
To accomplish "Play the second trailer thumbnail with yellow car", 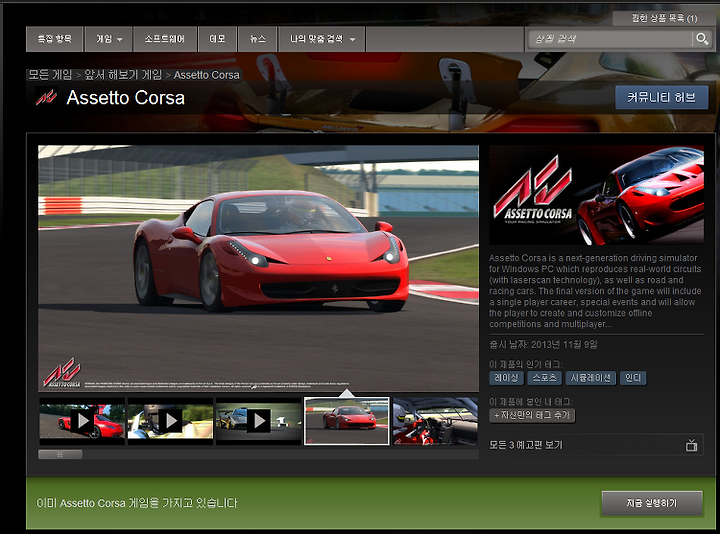I will click(x=170, y=421).
